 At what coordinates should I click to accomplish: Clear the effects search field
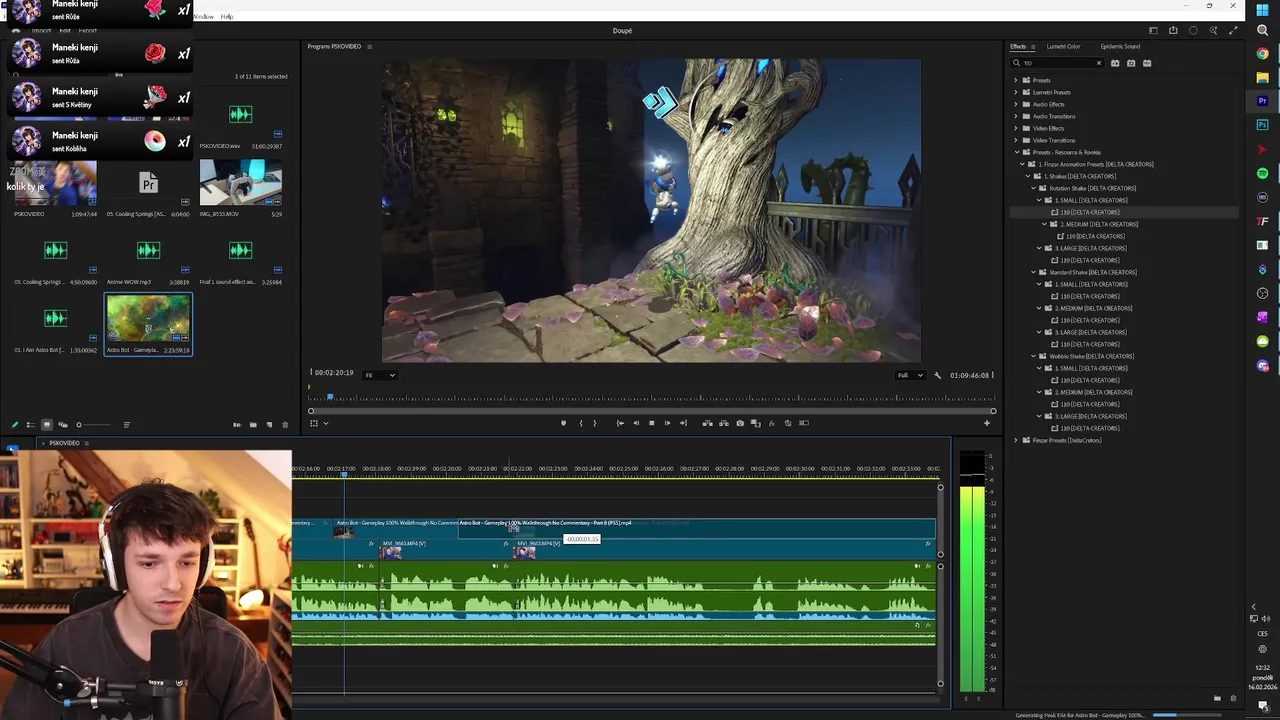1099,63
